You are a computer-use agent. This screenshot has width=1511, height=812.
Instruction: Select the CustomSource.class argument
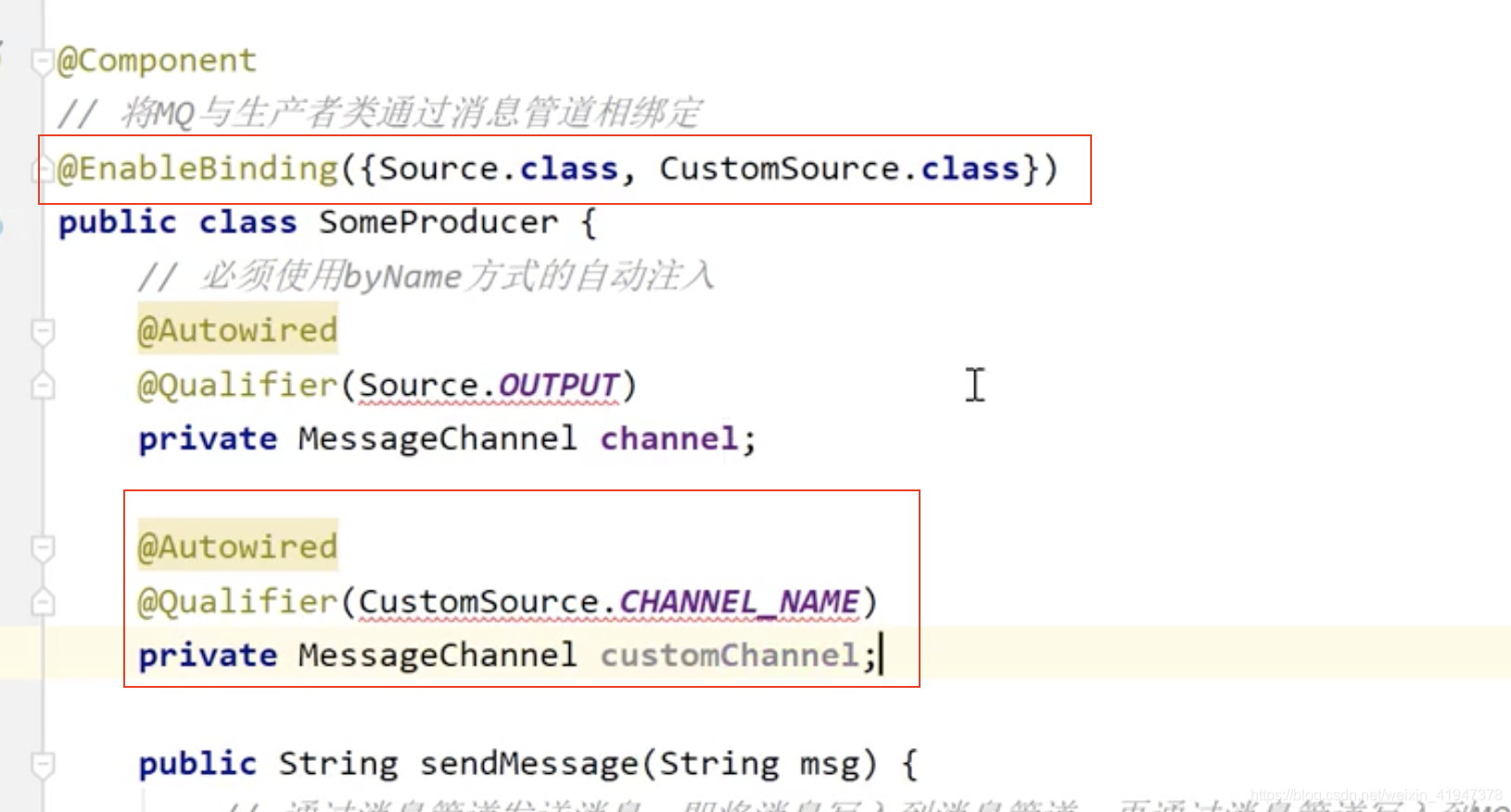coord(839,169)
